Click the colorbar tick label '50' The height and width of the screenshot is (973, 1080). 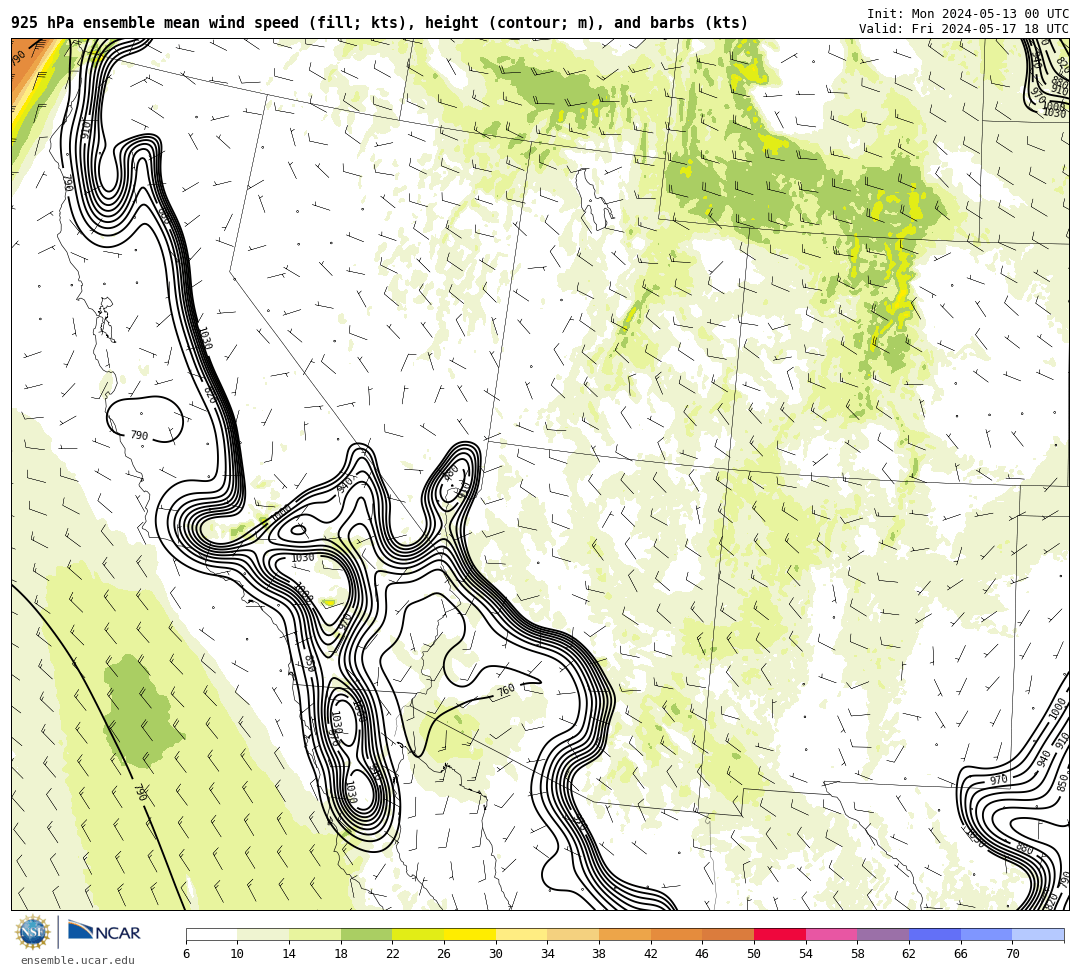coord(754,954)
